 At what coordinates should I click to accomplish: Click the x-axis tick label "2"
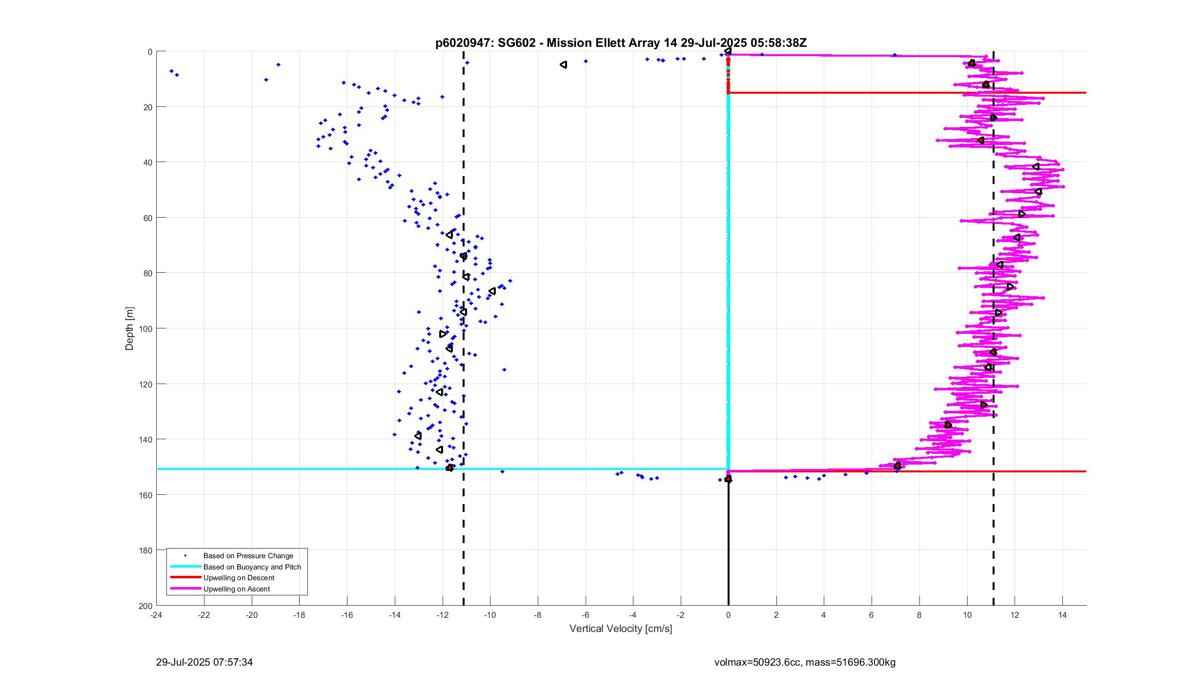click(776, 615)
